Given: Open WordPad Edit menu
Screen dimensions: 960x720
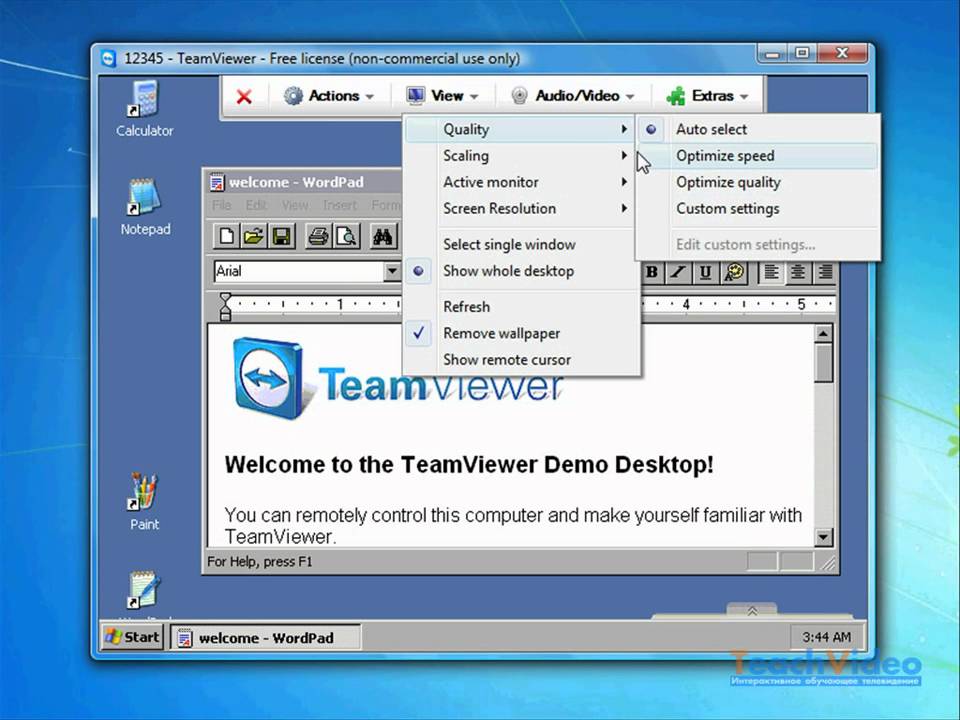Looking at the screenshot, I should [256, 205].
